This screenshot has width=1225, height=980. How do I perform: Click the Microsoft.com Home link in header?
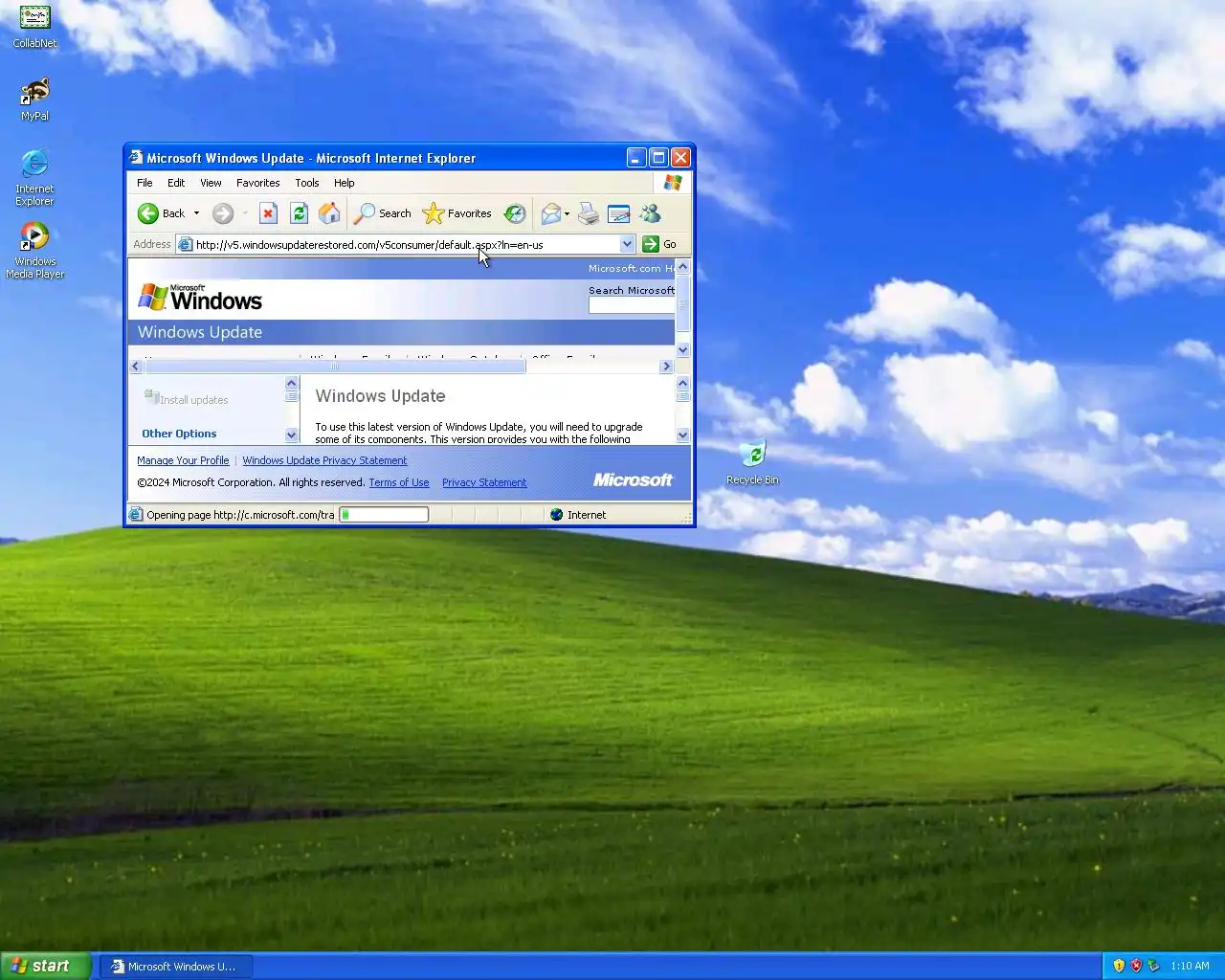[631, 269]
